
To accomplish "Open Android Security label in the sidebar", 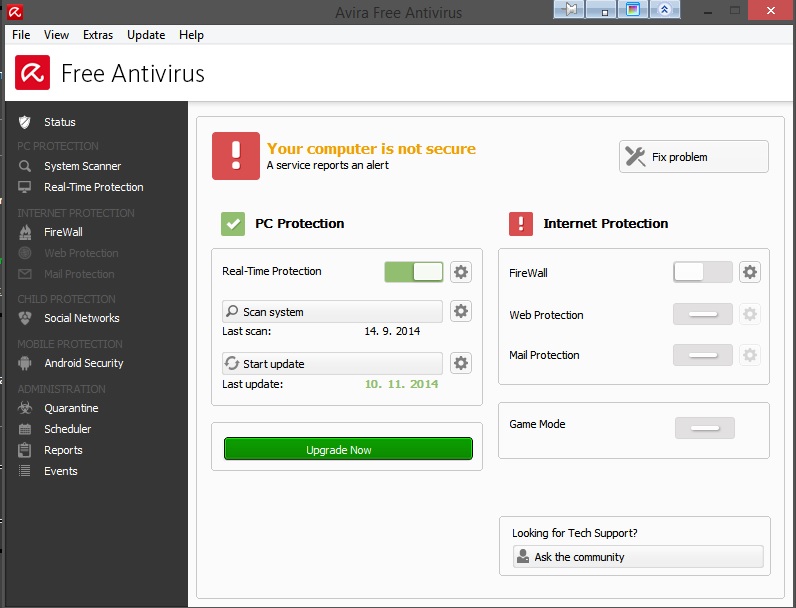I will (x=83, y=363).
